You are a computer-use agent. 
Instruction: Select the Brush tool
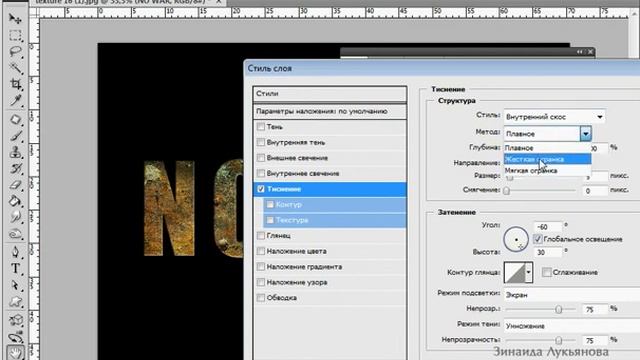coord(15,136)
